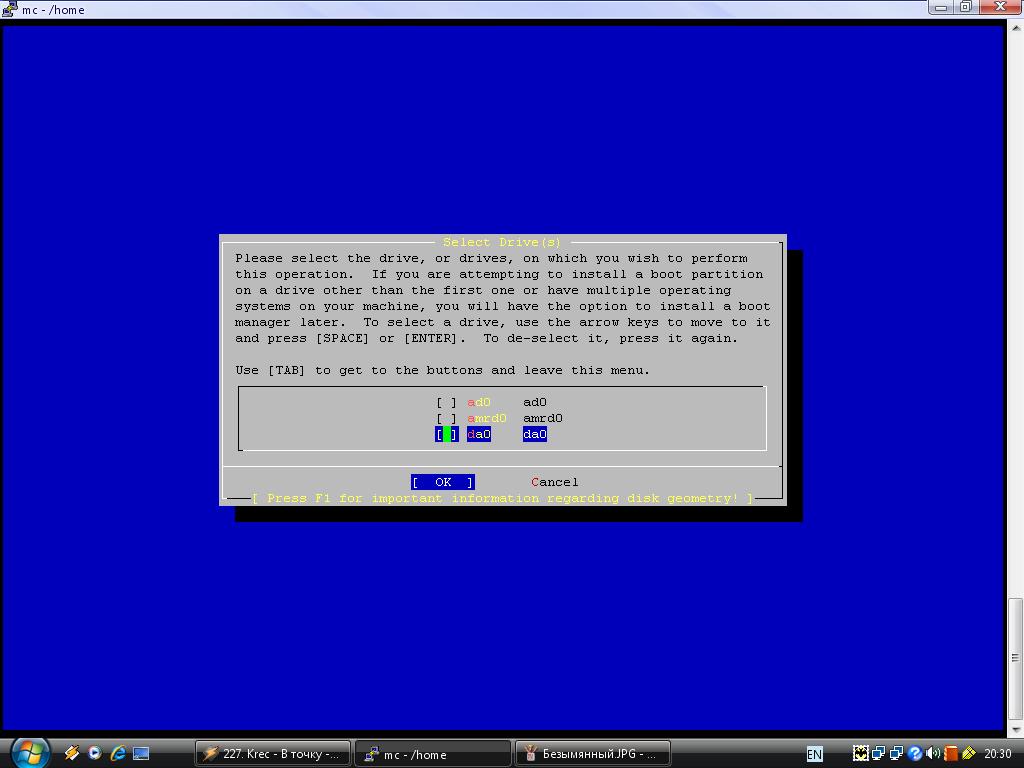This screenshot has height=768, width=1024.
Task: Open the EN language indicator
Action: pos(815,754)
